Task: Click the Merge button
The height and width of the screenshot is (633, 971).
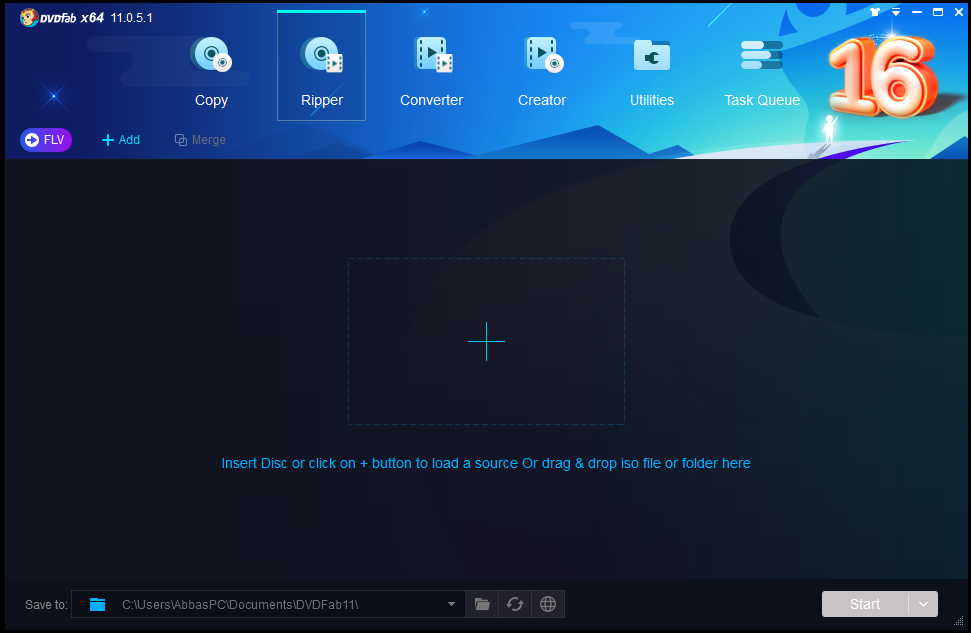Action: [200, 140]
